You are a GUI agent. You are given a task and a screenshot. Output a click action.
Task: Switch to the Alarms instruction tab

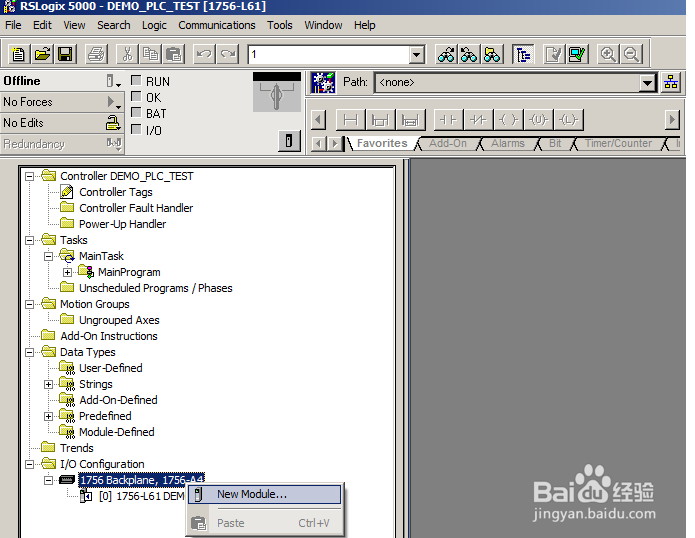(508, 144)
